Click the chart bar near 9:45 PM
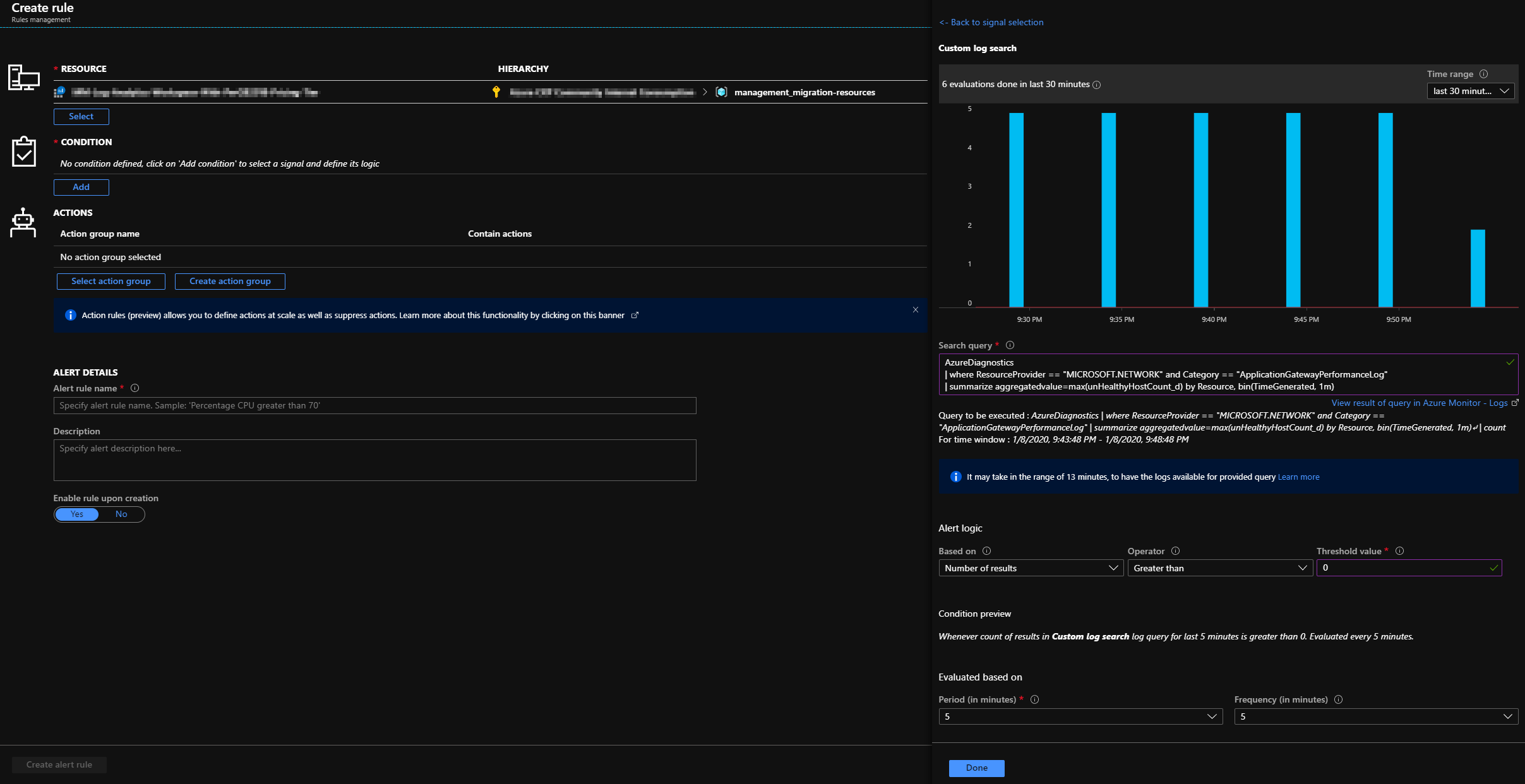The width and height of the screenshot is (1525, 784). click(1293, 210)
